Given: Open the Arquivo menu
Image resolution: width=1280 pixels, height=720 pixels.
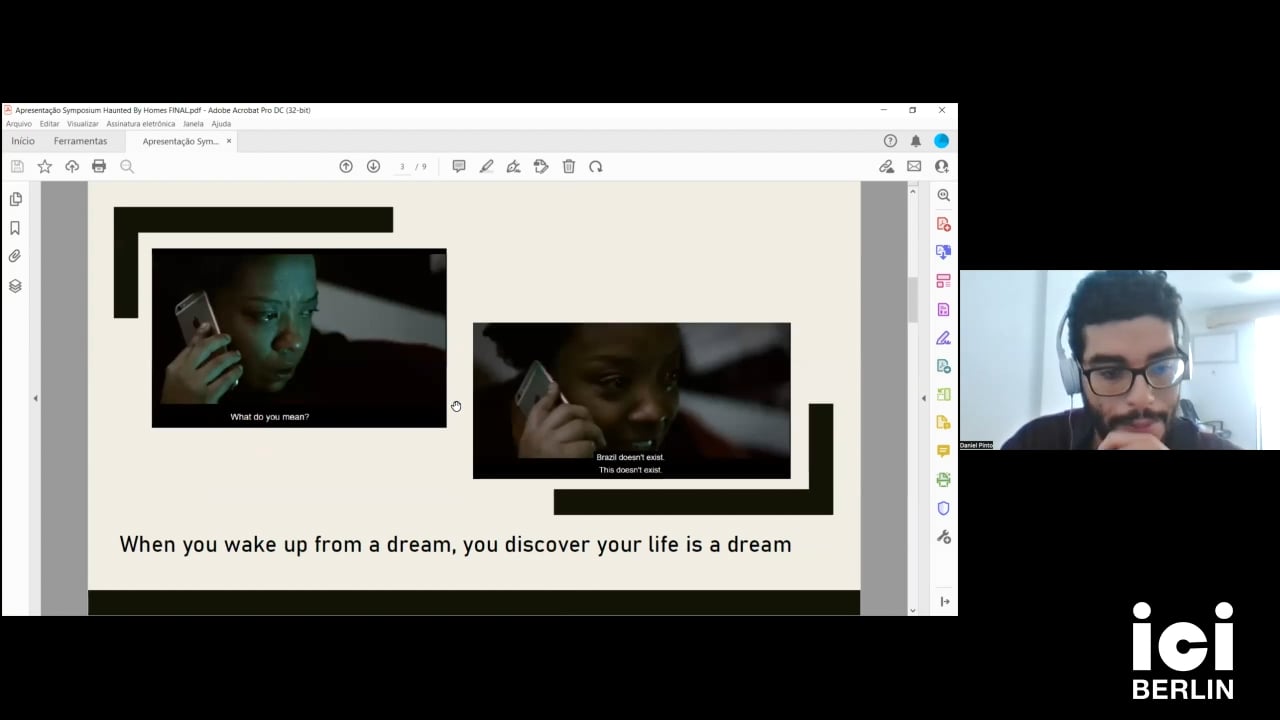Looking at the screenshot, I should tap(19, 124).
